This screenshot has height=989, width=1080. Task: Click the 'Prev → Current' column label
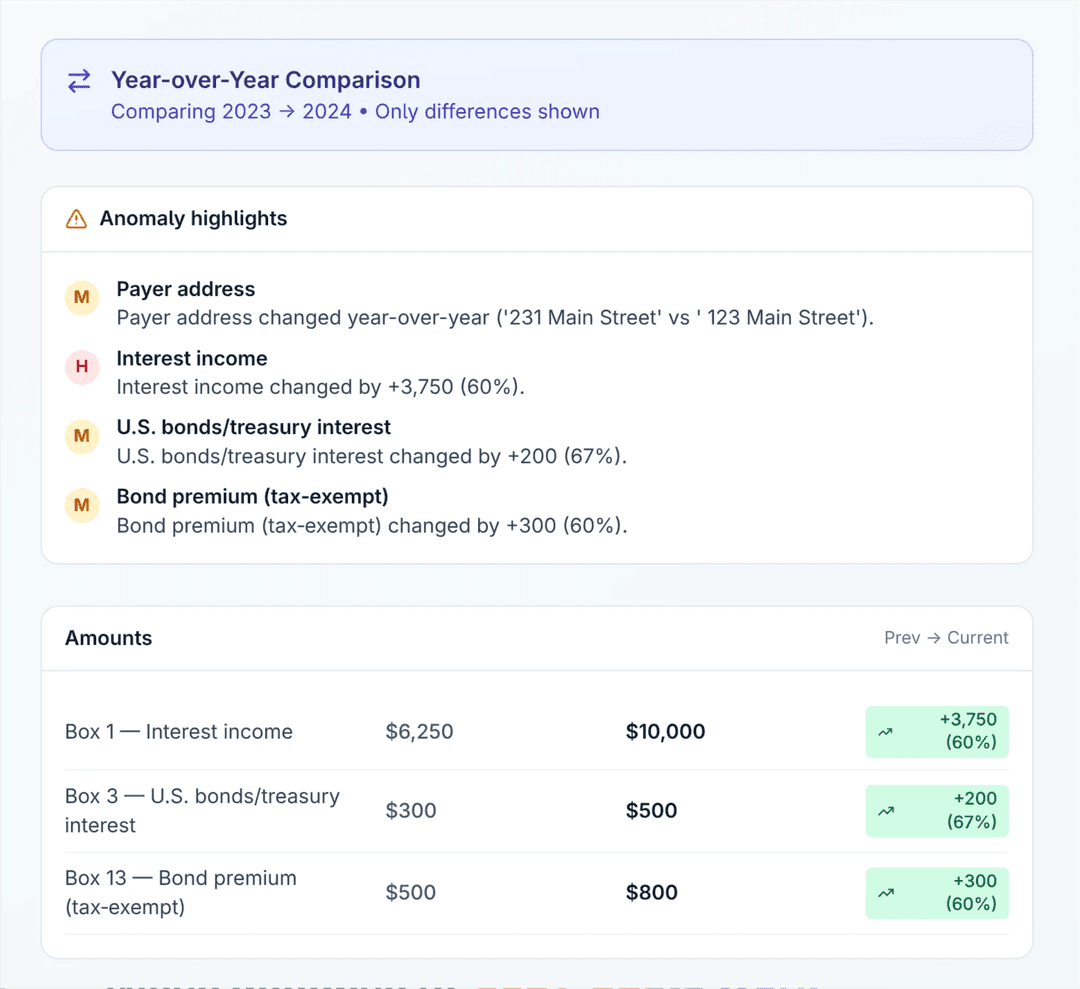tap(946, 638)
